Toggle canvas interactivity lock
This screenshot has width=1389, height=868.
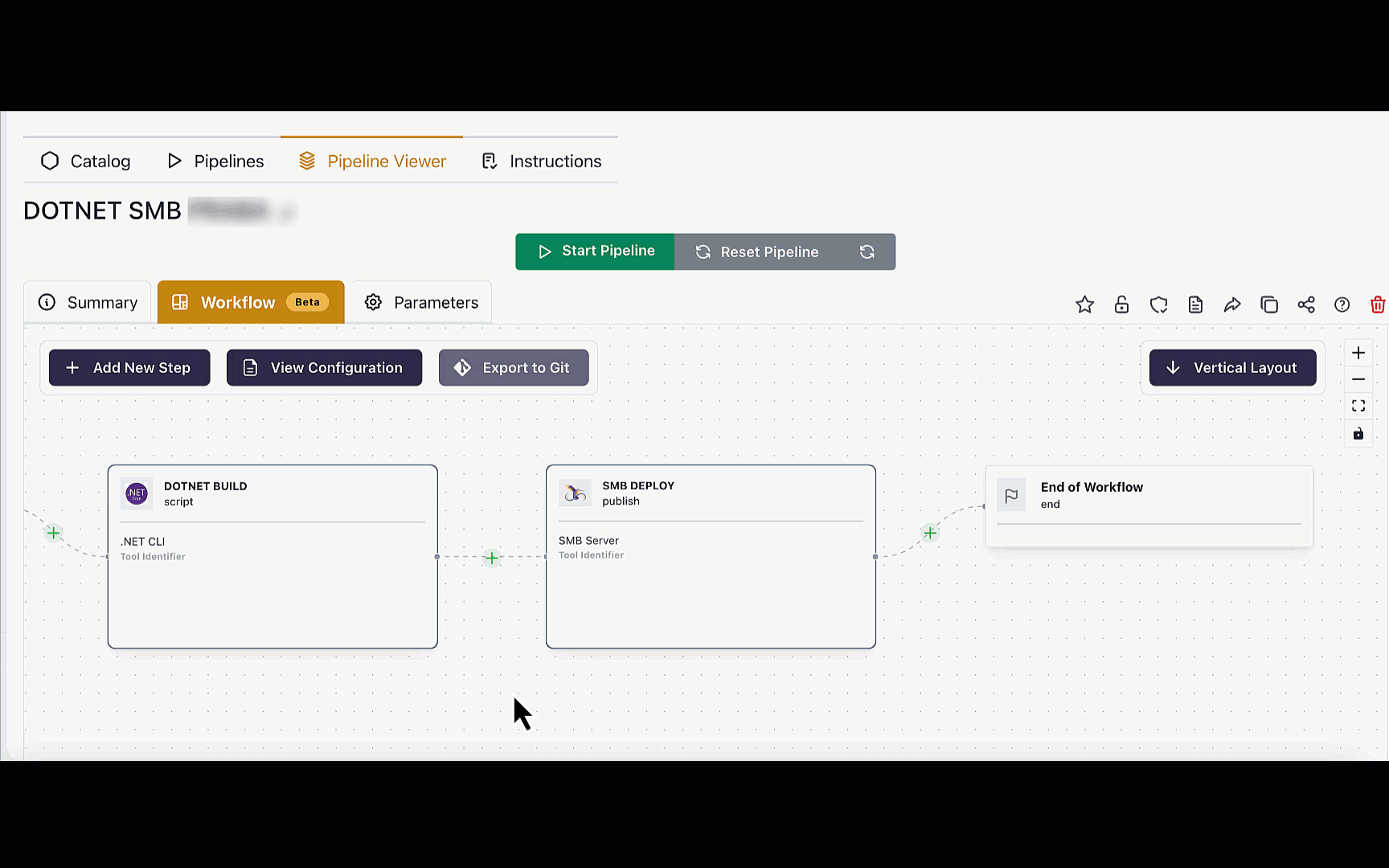pyautogui.click(x=1358, y=434)
